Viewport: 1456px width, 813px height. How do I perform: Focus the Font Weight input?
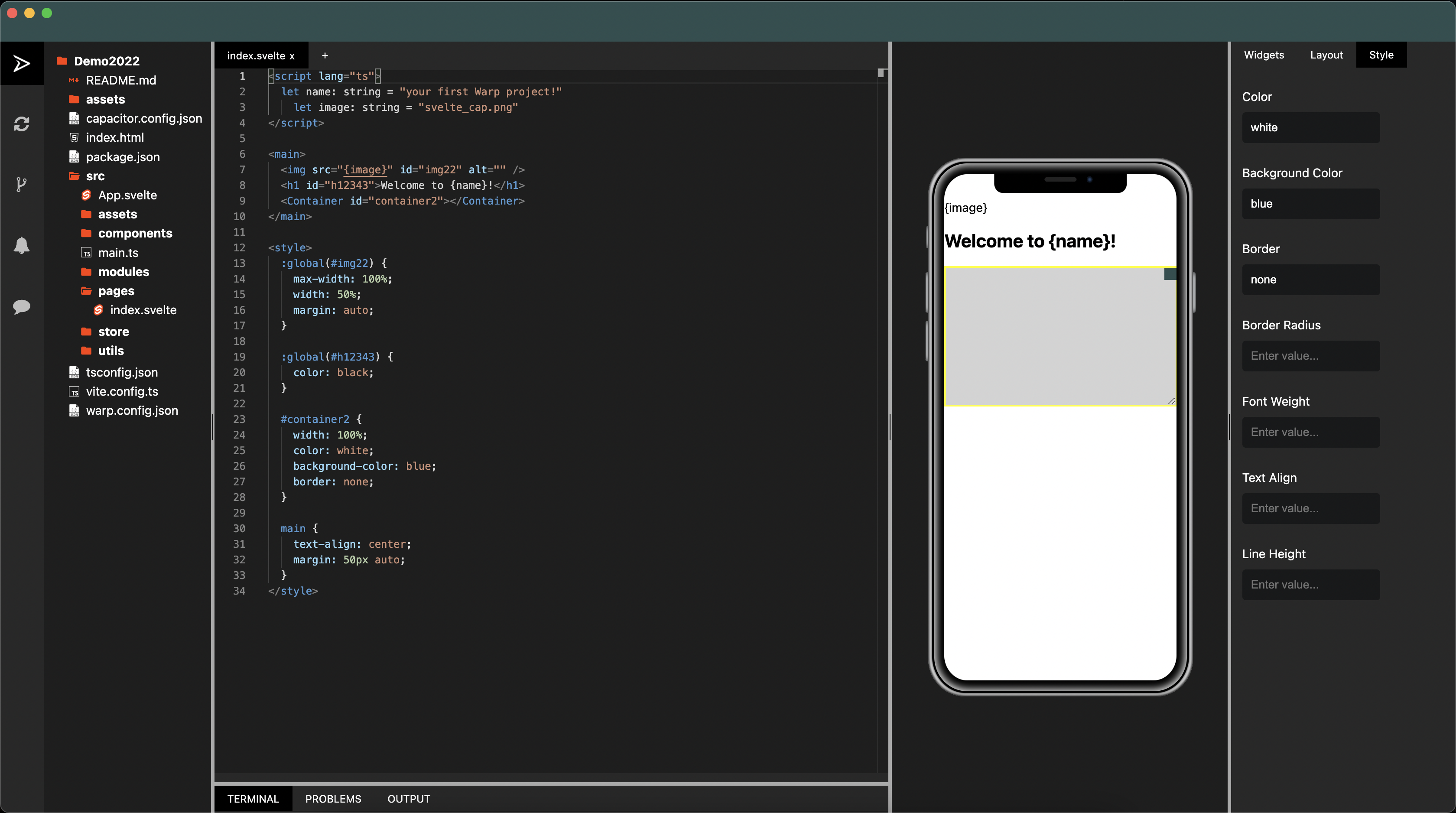click(1311, 432)
